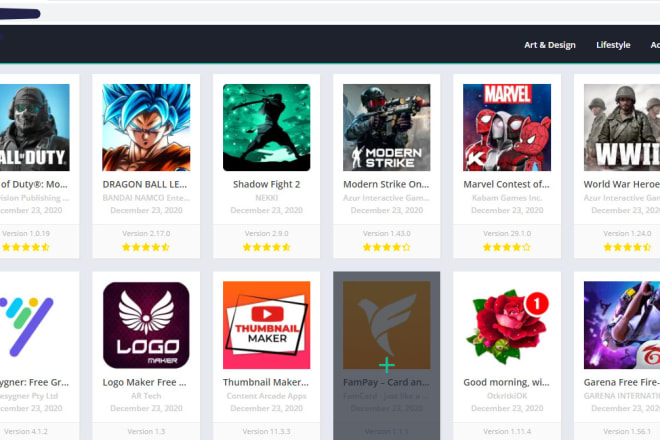Click the Azur Interactive developer under Modern Strike
Screen dimensions: 660x440
386,197
